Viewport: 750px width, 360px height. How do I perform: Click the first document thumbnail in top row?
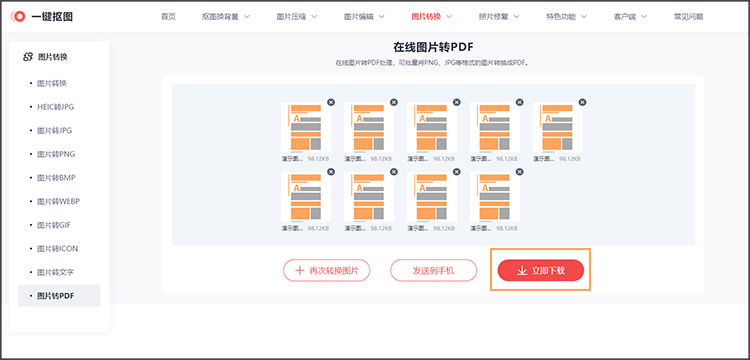point(306,127)
